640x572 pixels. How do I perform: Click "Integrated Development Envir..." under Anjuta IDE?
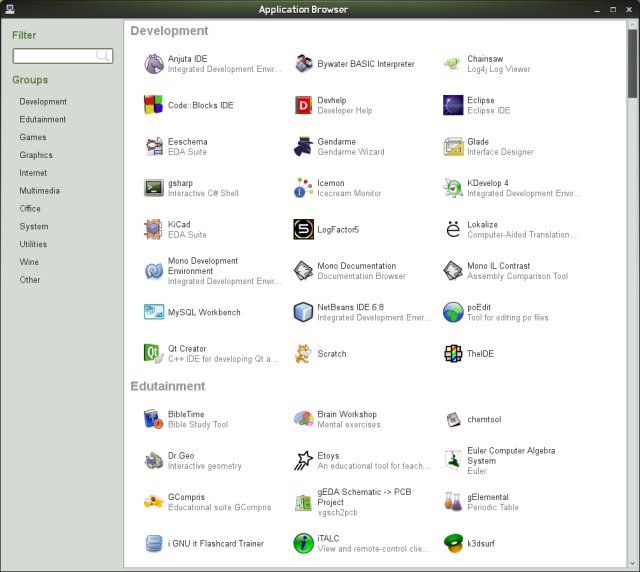click(224, 69)
